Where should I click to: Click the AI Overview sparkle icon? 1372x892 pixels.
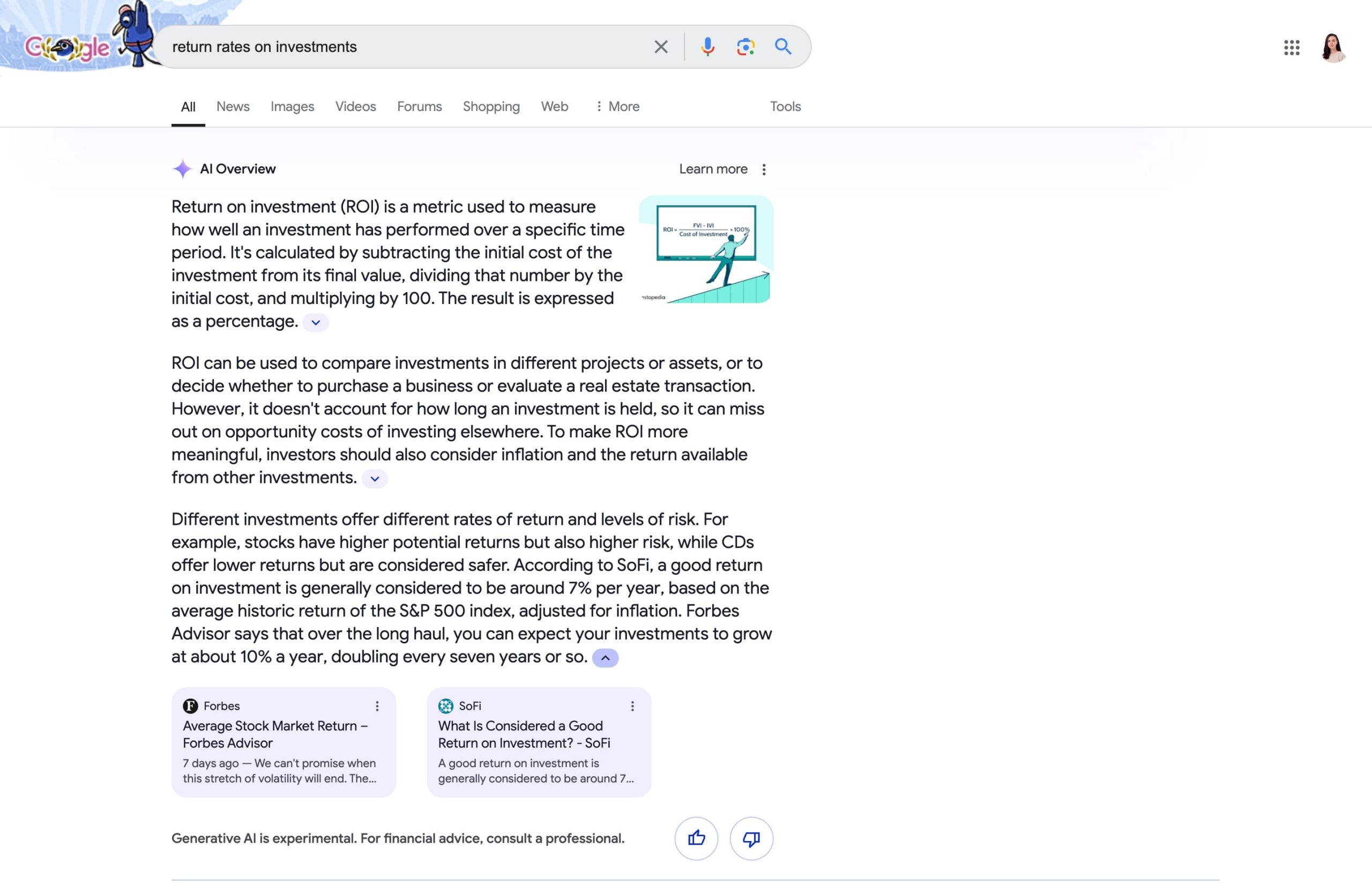coord(182,169)
